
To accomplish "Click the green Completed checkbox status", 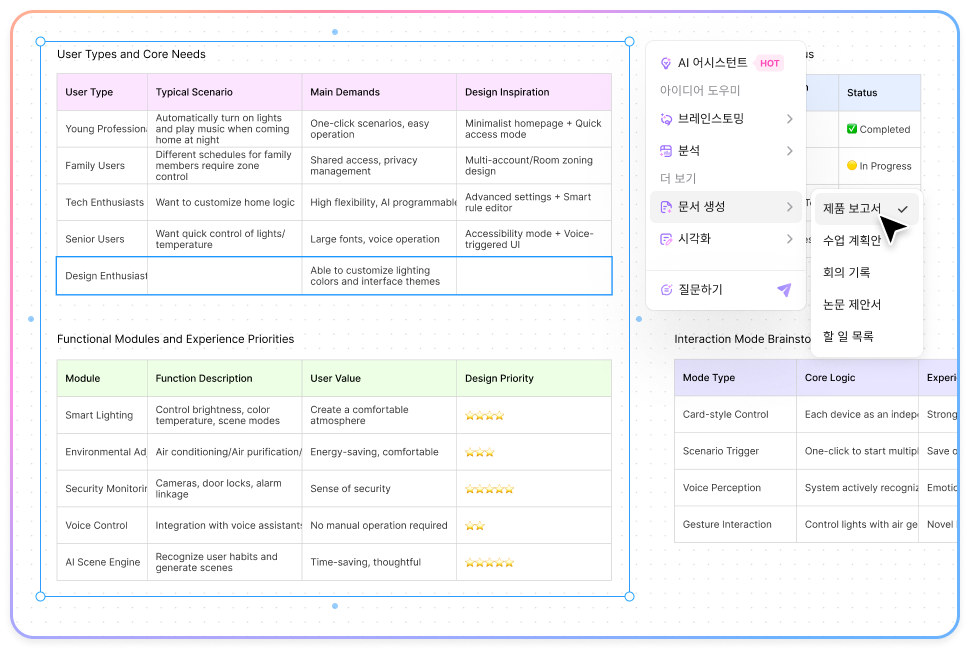I will click(852, 129).
